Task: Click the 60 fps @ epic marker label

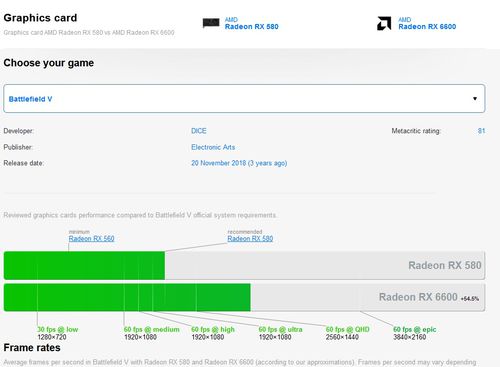Action: click(x=415, y=329)
